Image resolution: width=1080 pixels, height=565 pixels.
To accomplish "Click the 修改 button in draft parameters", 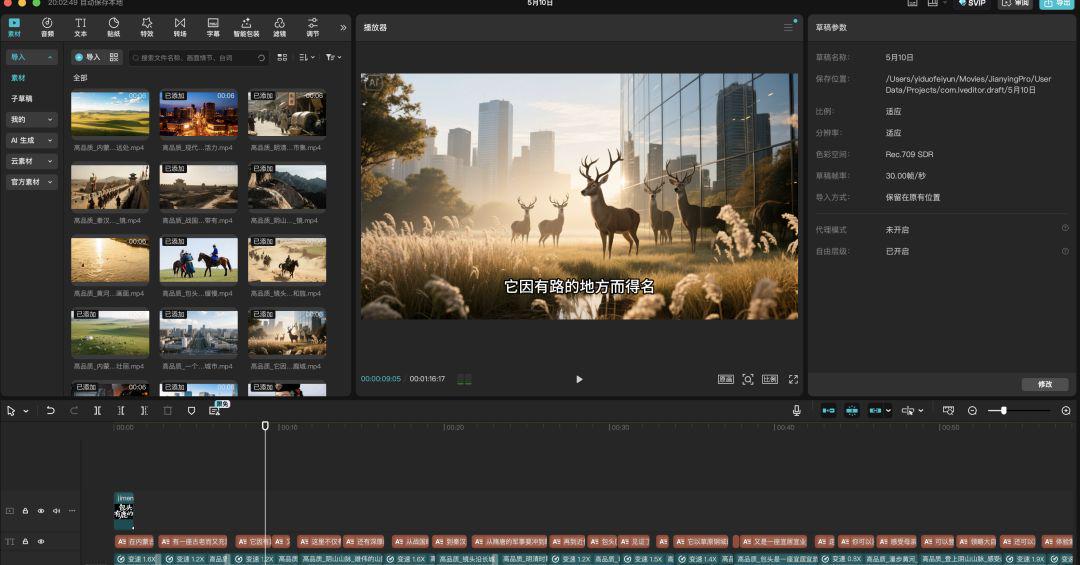I will pyautogui.click(x=1045, y=384).
